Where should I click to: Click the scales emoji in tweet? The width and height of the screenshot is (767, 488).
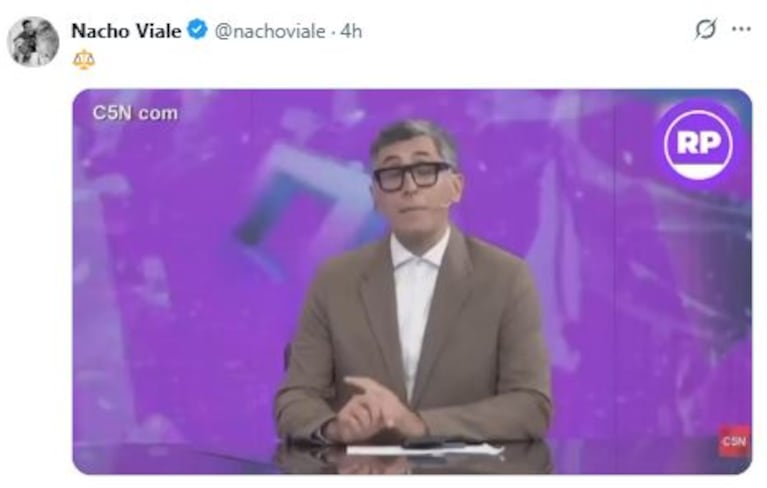(x=84, y=59)
